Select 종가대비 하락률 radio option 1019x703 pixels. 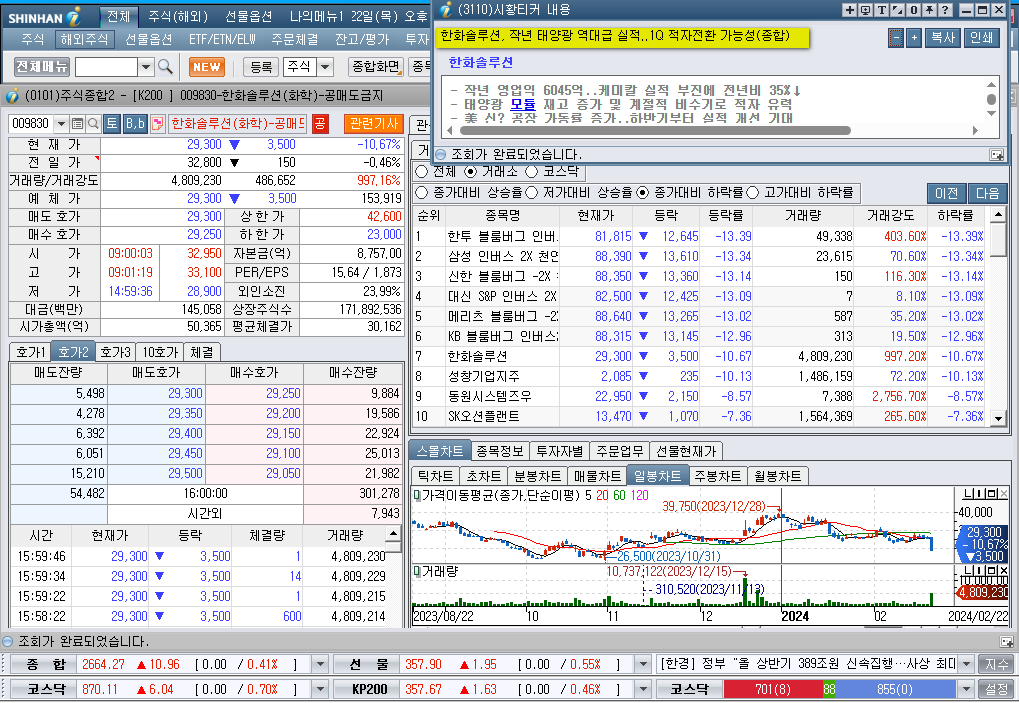pyautogui.click(x=643, y=192)
